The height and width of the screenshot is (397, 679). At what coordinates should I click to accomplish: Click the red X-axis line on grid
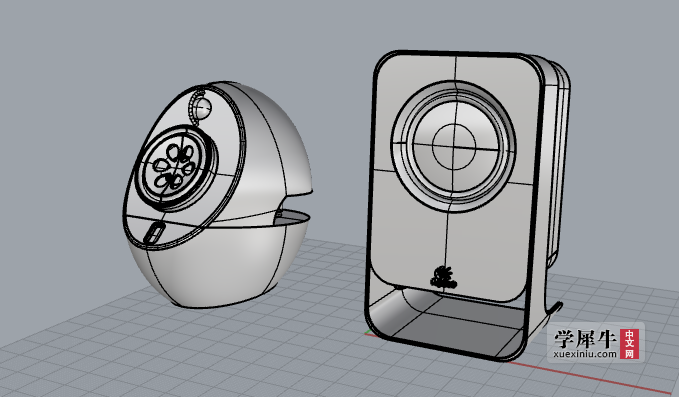pos(606,377)
